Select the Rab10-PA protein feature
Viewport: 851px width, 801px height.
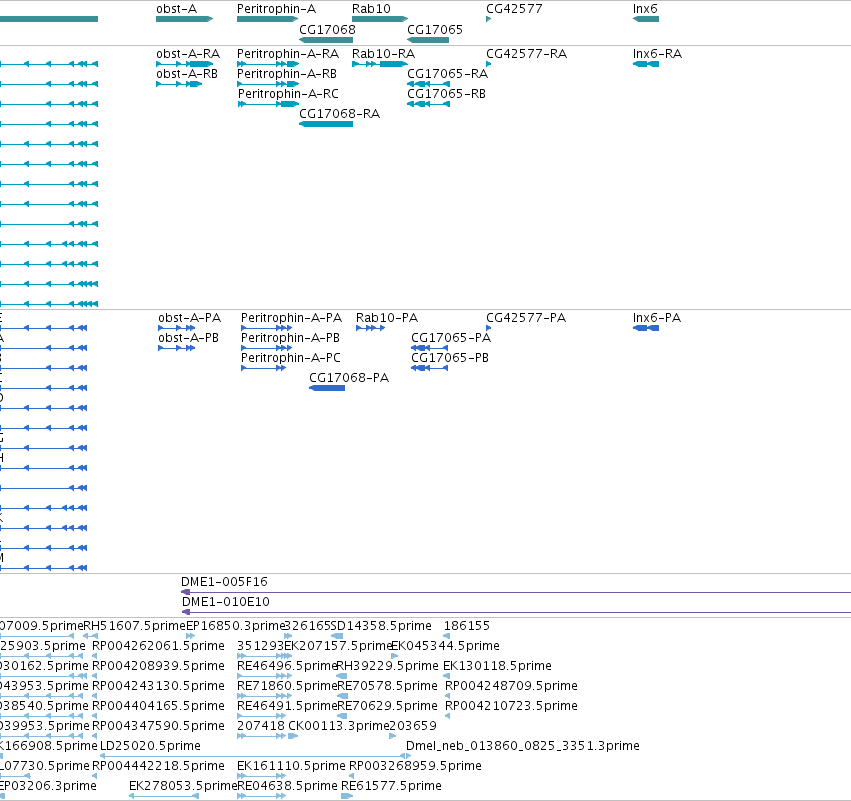click(370, 328)
